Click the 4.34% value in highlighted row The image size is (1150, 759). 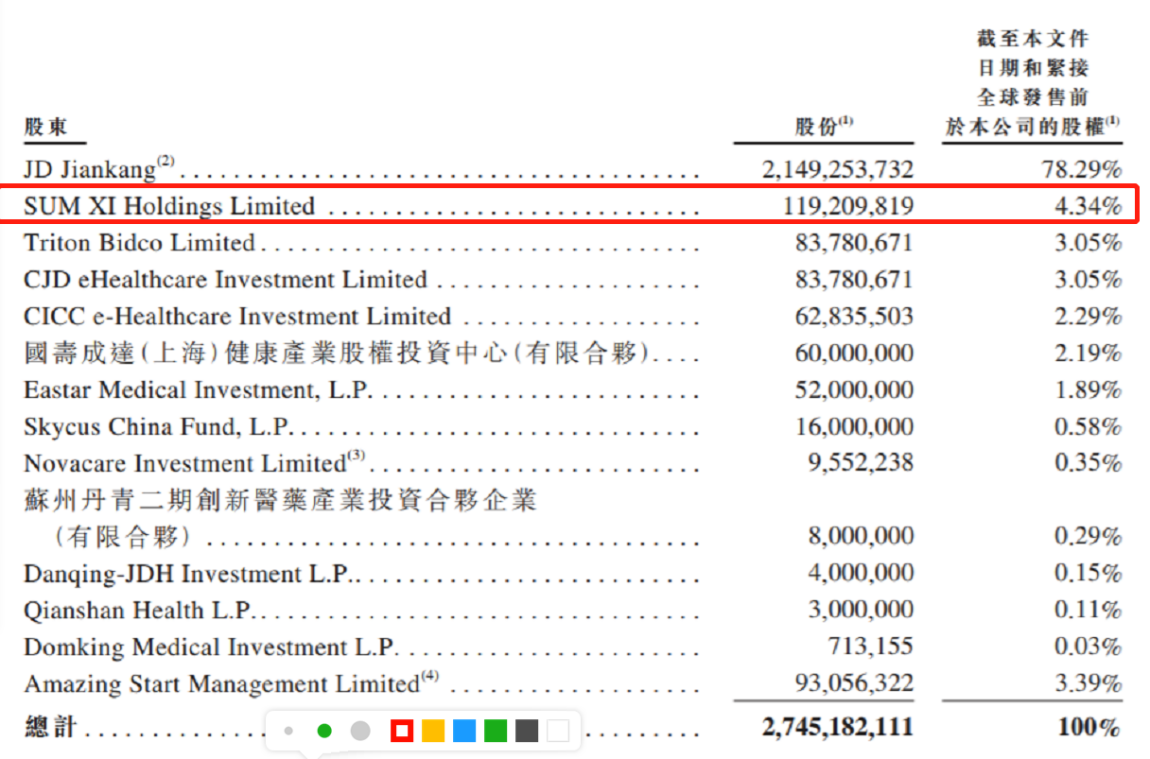click(1088, 206)
